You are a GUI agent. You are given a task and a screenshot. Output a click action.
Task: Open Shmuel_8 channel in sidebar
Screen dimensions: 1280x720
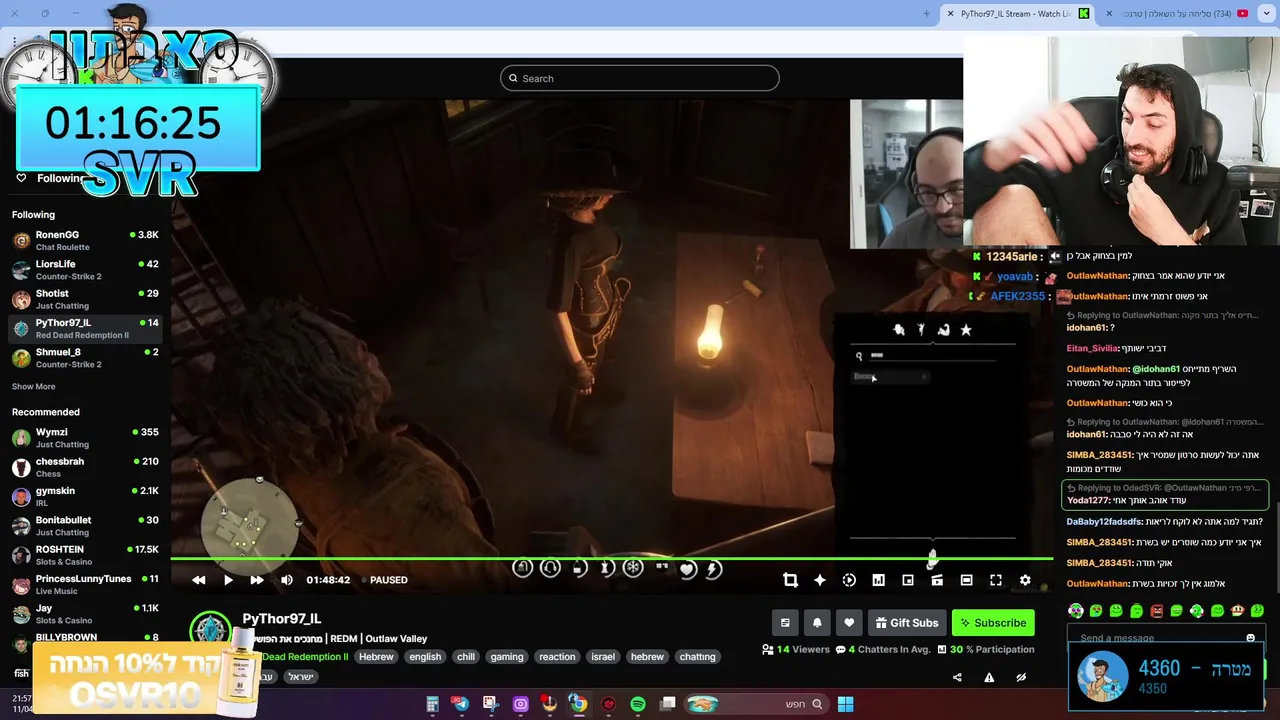pos(85,358)
